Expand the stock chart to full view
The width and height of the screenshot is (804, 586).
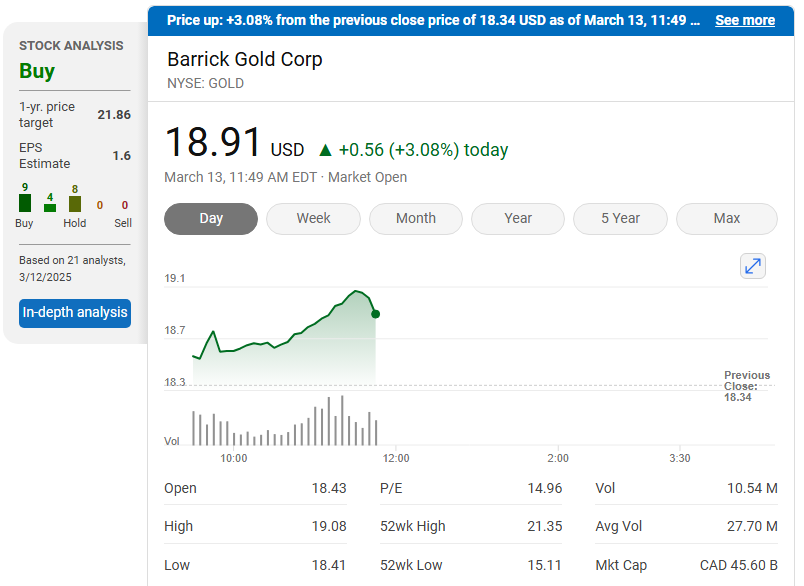pos(752,266)
